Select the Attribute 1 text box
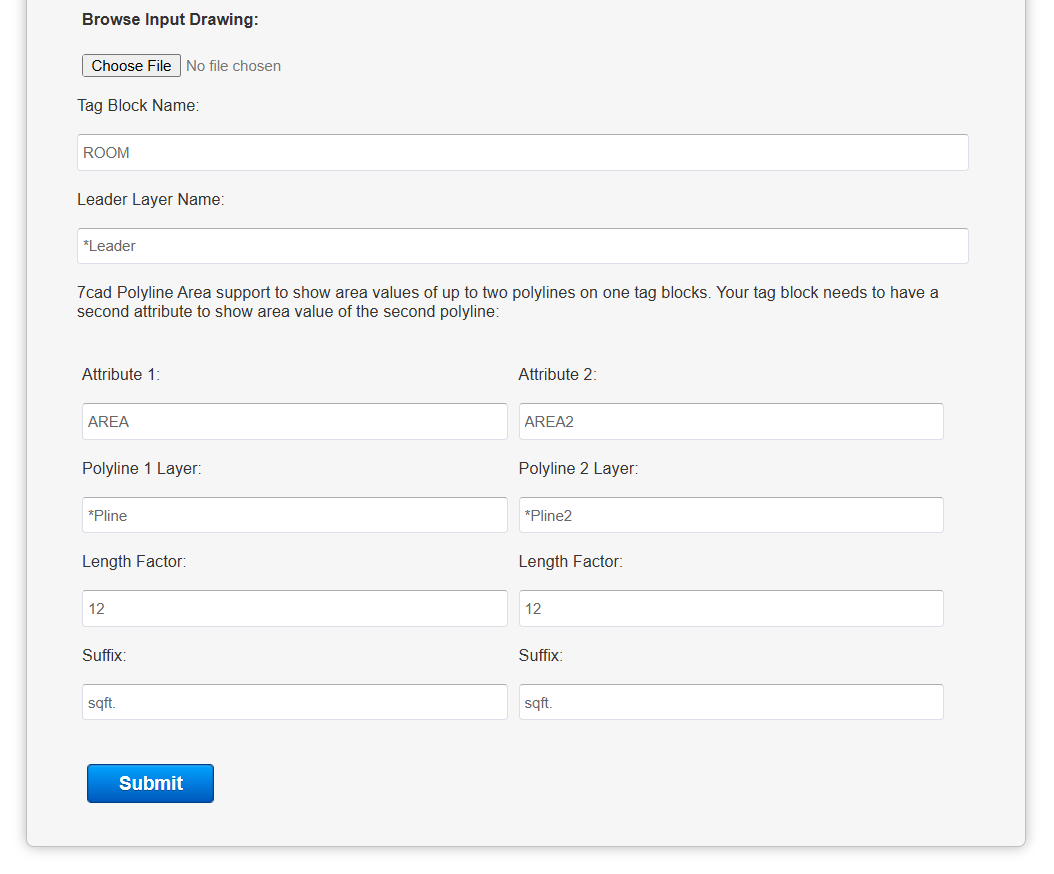 pos(294,422)
